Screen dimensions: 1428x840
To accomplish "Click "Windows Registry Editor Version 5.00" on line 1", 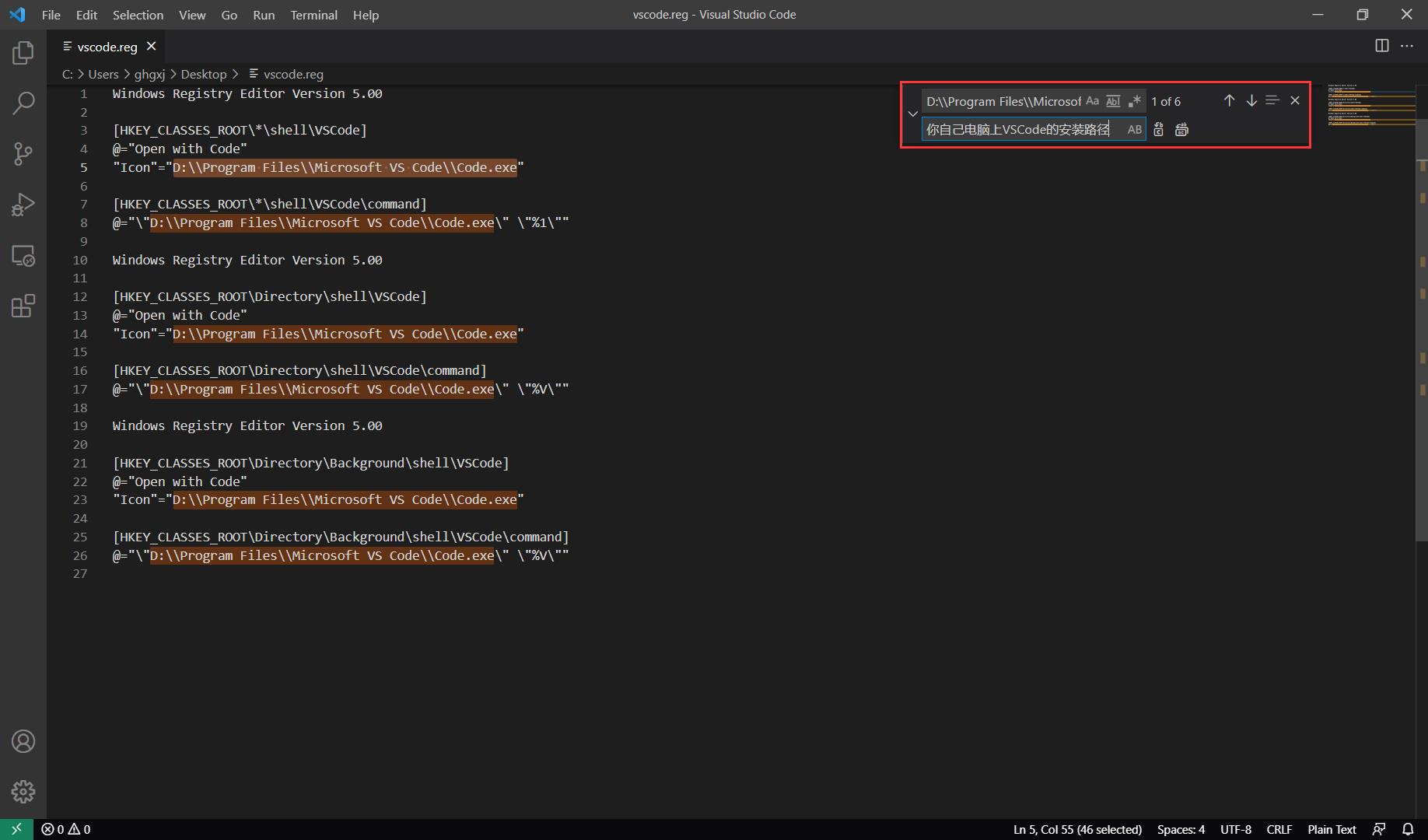I will coord(247,93).
